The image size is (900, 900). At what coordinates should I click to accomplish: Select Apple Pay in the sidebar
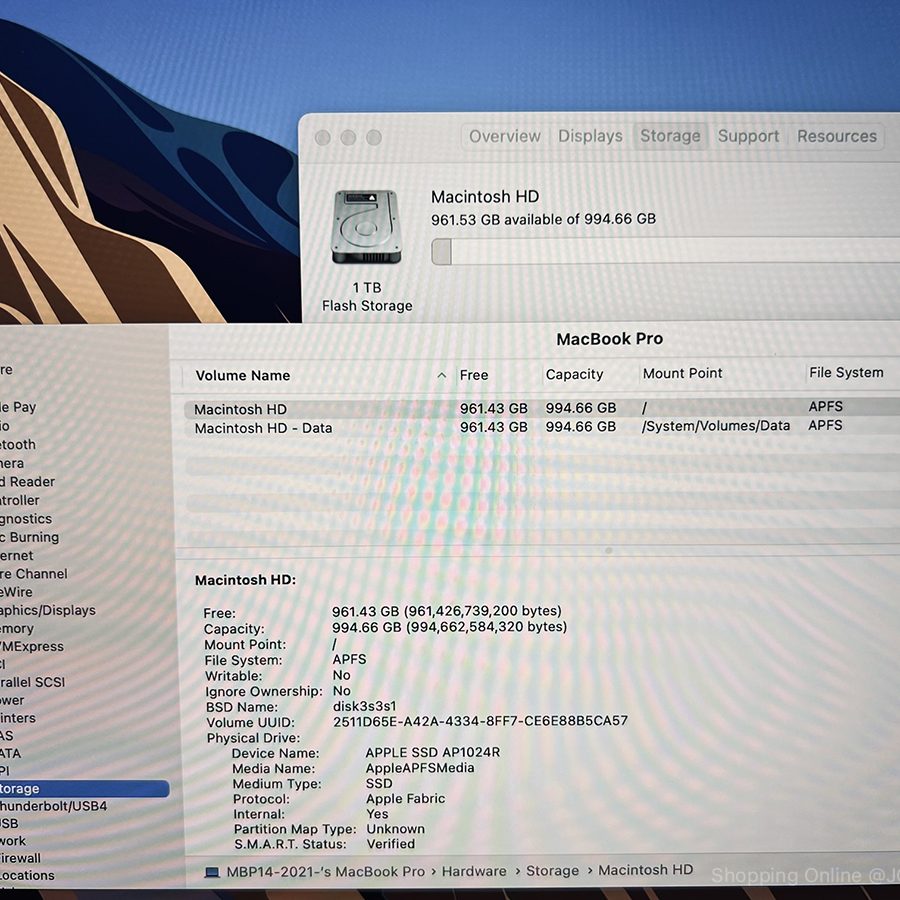[18, 408]
